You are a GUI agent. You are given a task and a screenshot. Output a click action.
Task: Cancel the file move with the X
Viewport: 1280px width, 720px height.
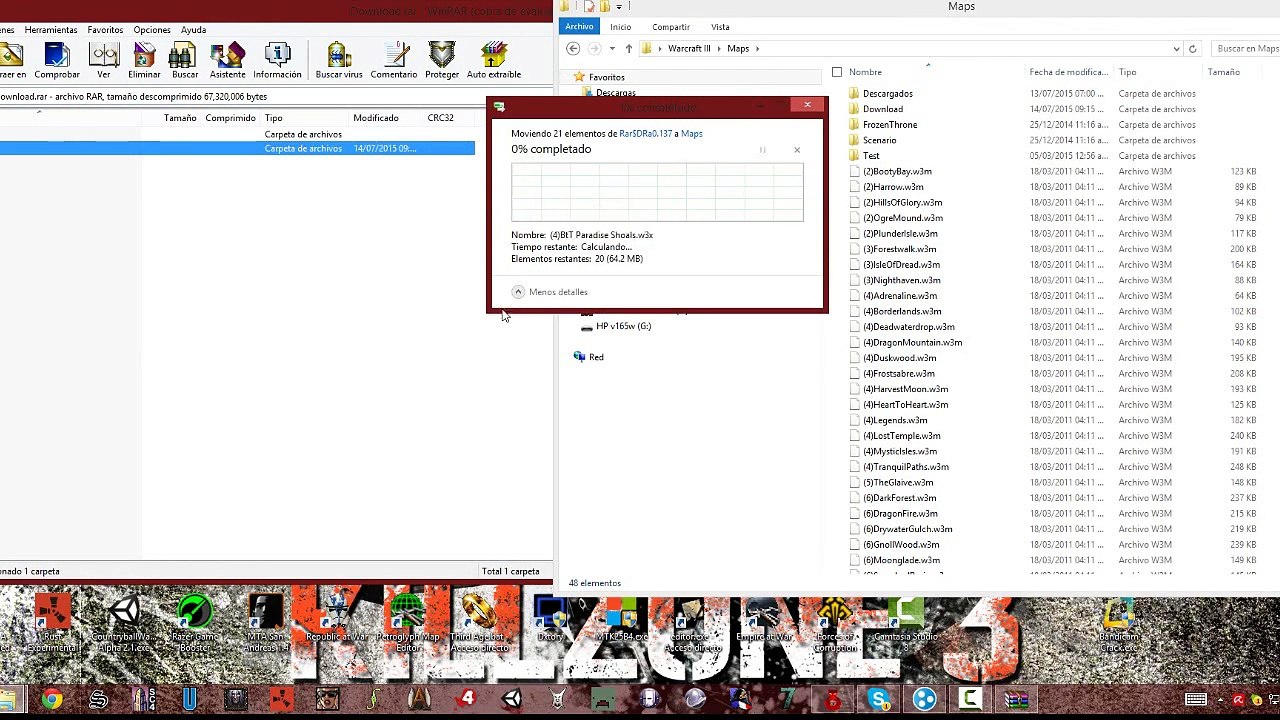coord(797,150)
